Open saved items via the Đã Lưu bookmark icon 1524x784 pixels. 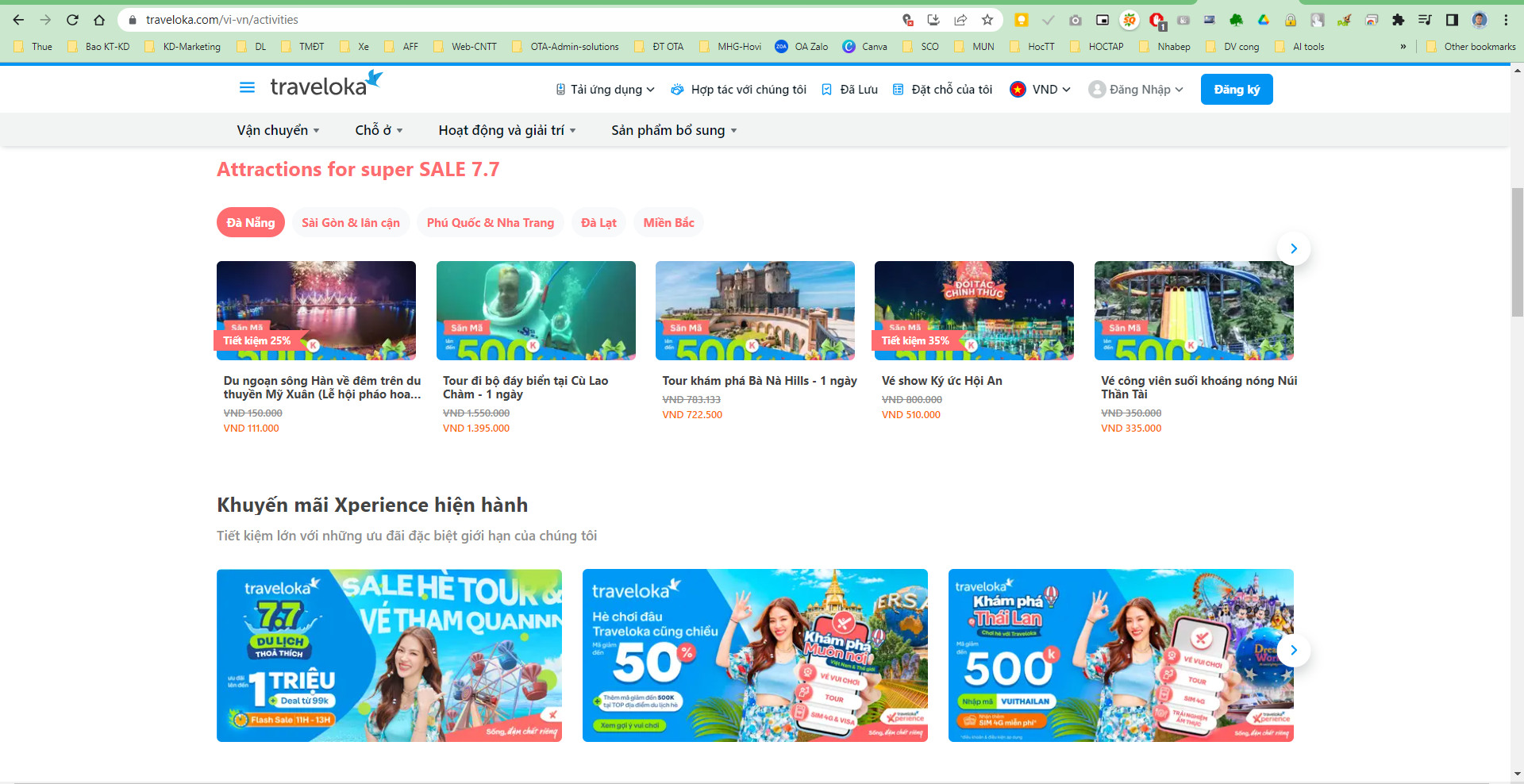(x=826, y=89)
